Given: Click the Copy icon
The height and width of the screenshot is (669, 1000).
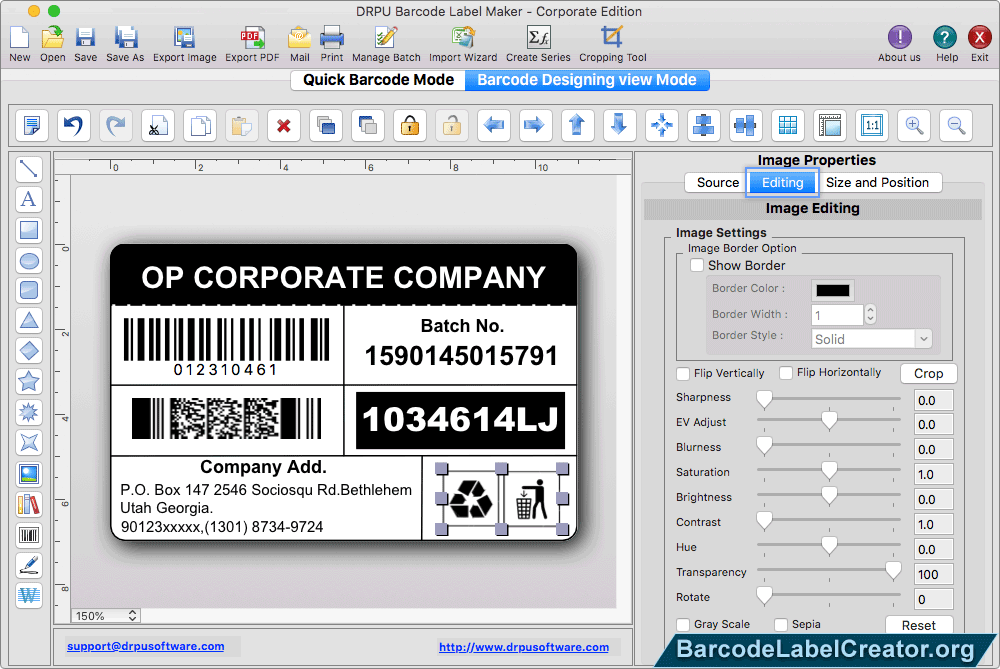Looking at the screenshot, I should [200, 125].
